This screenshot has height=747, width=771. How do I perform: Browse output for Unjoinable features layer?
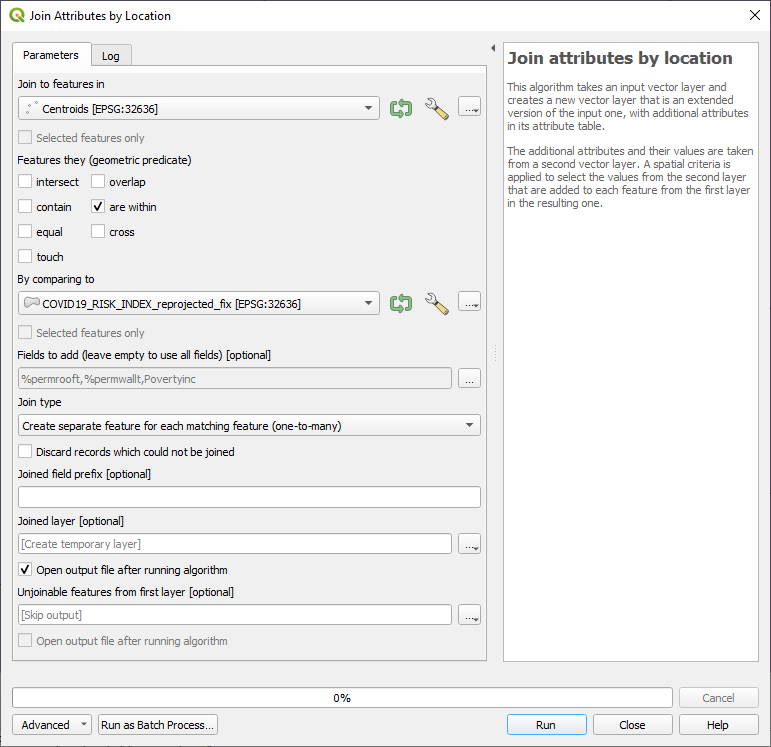(x=469, y=615)
